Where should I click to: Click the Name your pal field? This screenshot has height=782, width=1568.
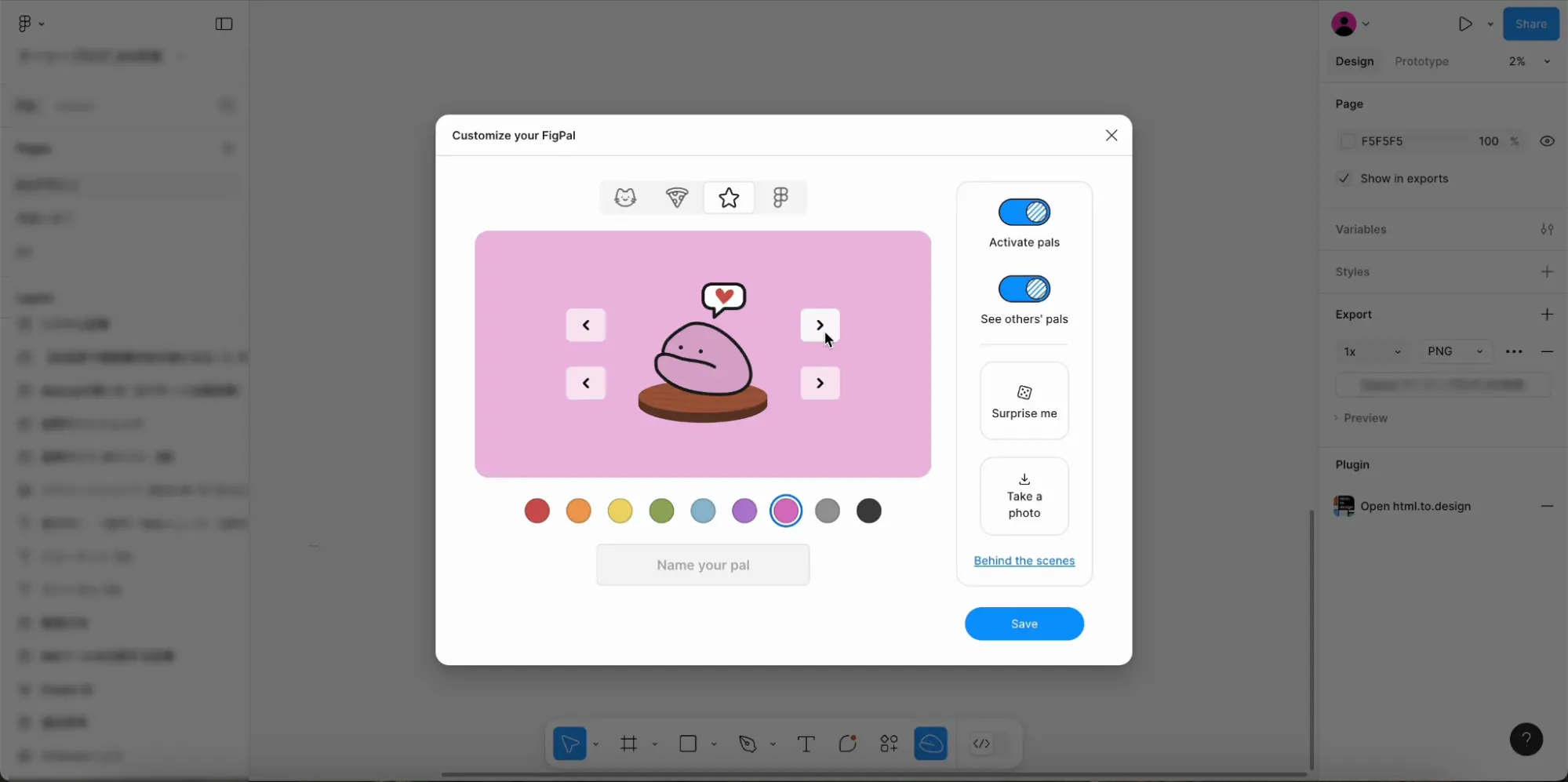(x=703, y=565)
